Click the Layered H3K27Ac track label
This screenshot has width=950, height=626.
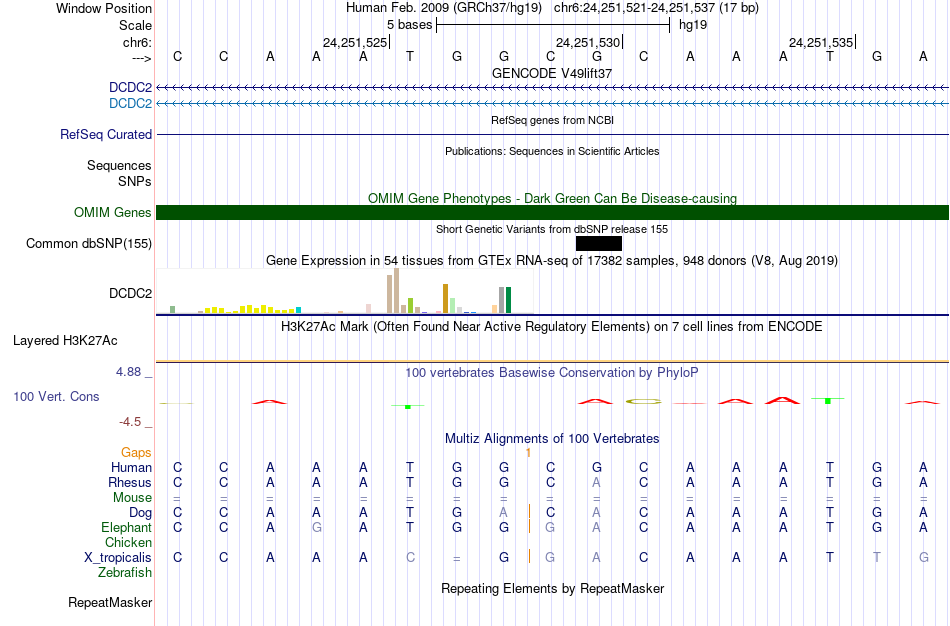coord(65,341)
